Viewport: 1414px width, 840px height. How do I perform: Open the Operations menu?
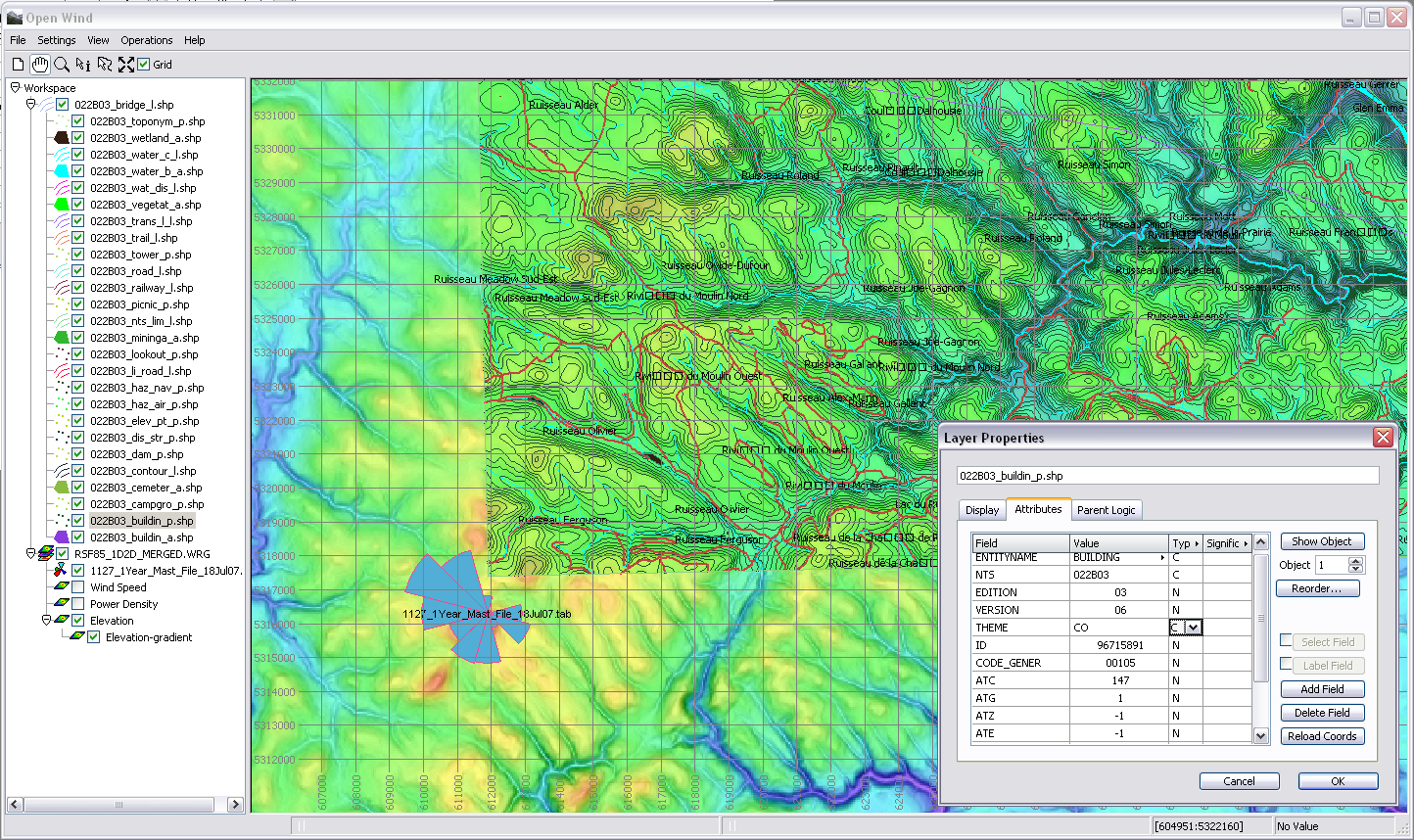tap(147, 40)
